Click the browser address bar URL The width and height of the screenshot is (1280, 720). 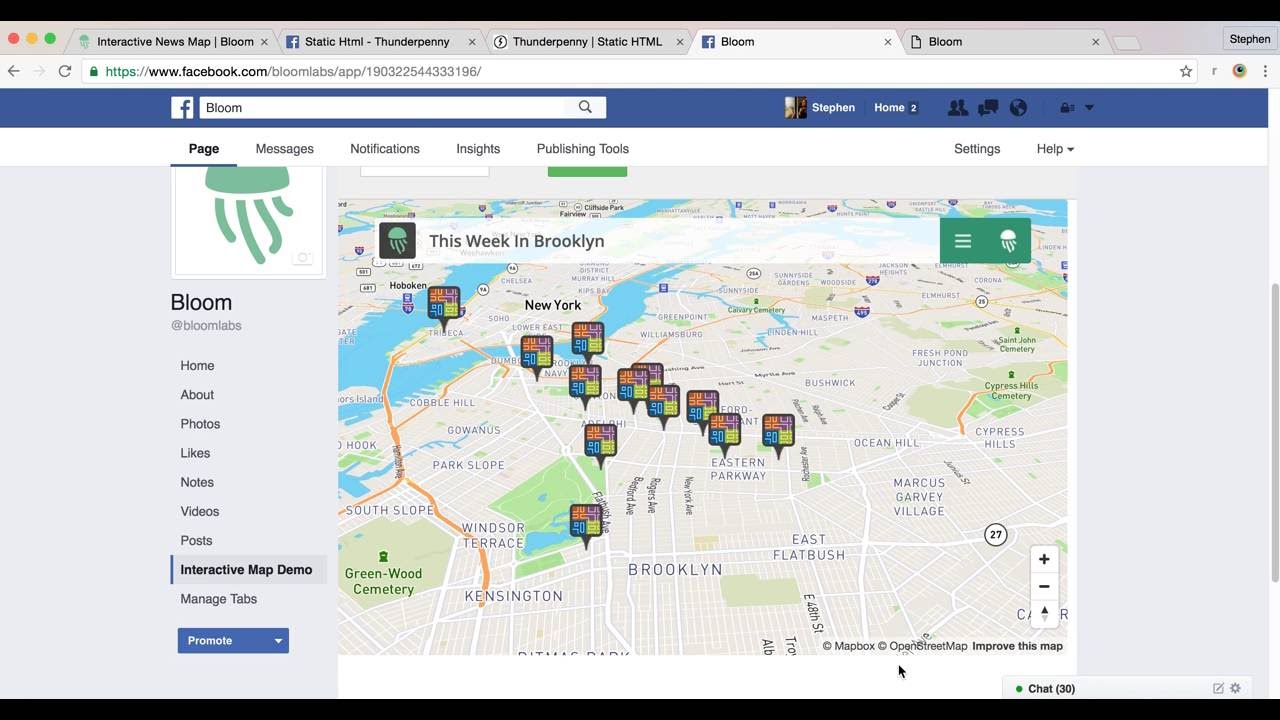pos(293,72)
